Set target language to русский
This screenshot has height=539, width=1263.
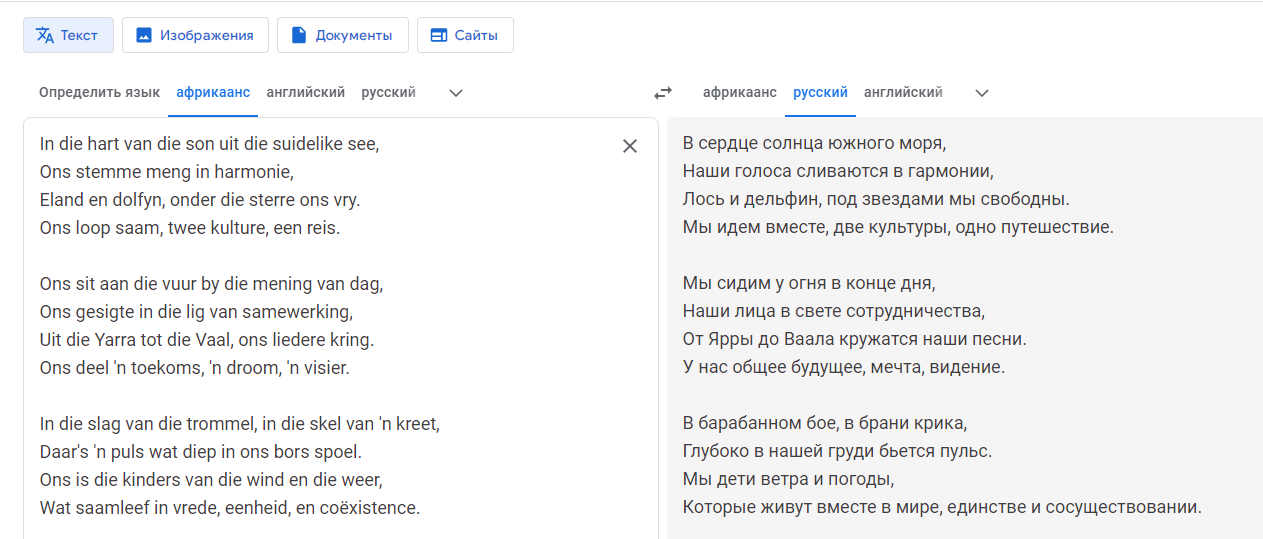(x=820, y=92)
